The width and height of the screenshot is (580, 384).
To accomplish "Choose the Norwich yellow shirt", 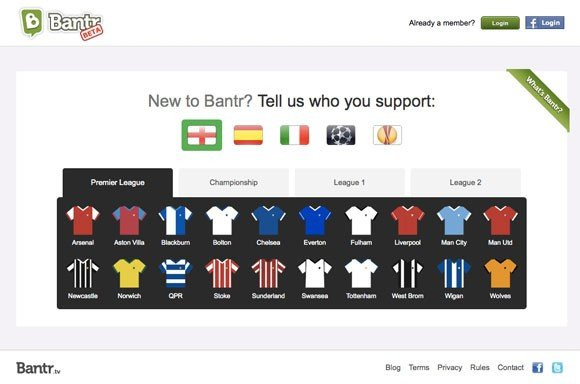I will [x=129, y=274].
